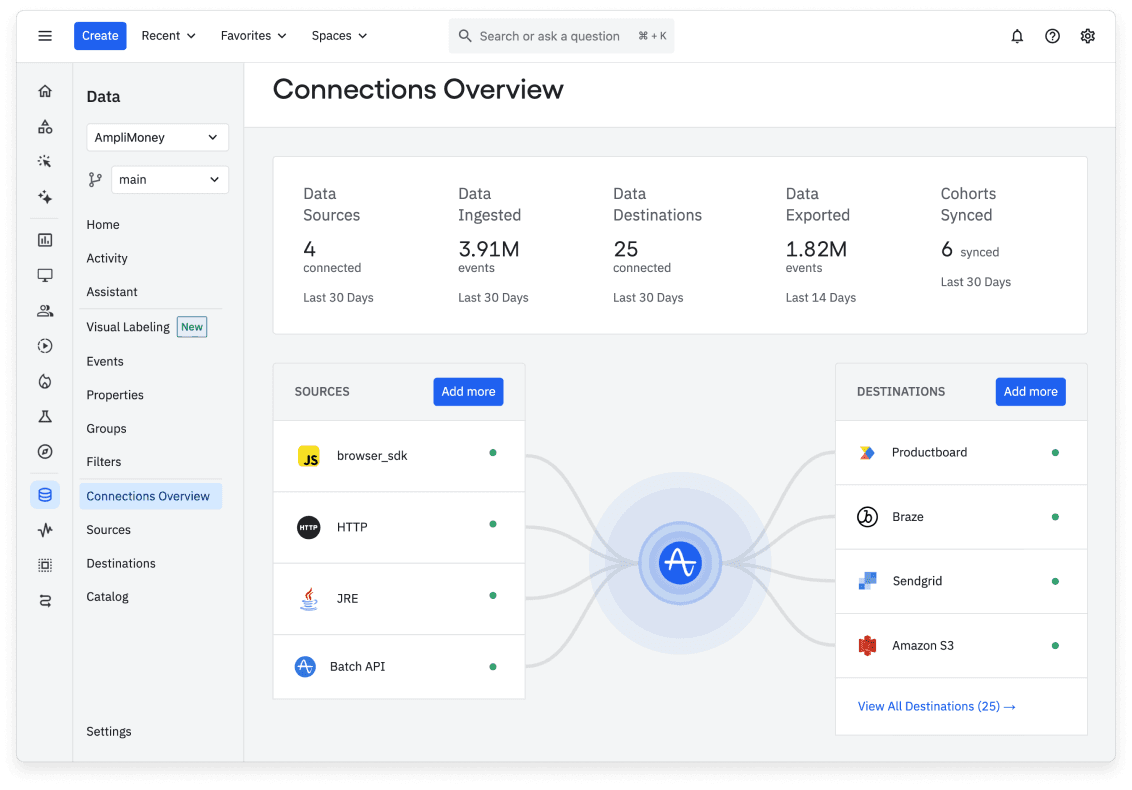Open the Destinations sidebar entry

(x=121, y=563)
